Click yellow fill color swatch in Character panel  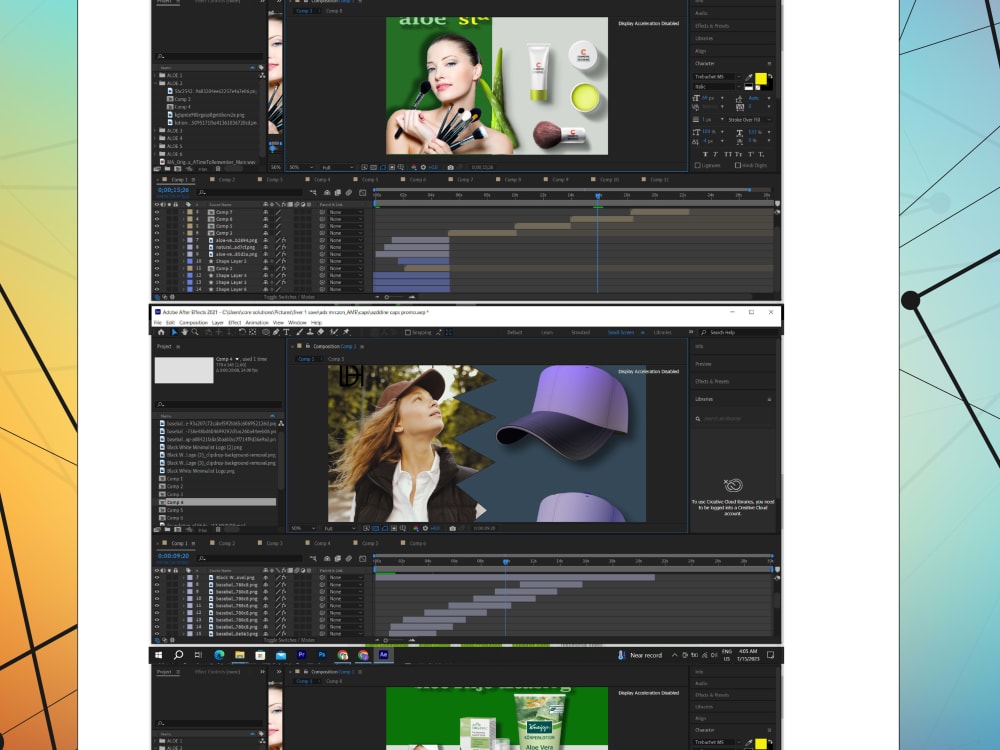coord(760,78)
